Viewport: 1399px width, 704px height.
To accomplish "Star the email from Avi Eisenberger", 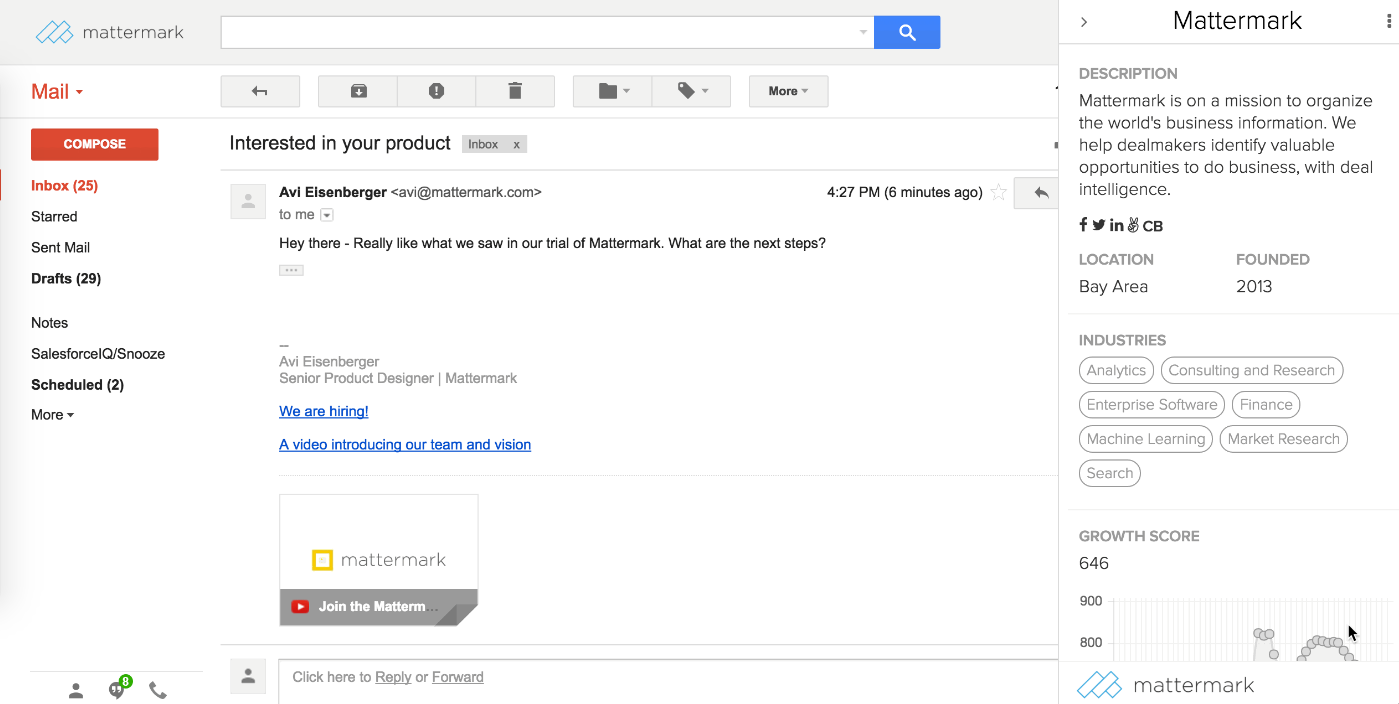I will coord(998,193).
